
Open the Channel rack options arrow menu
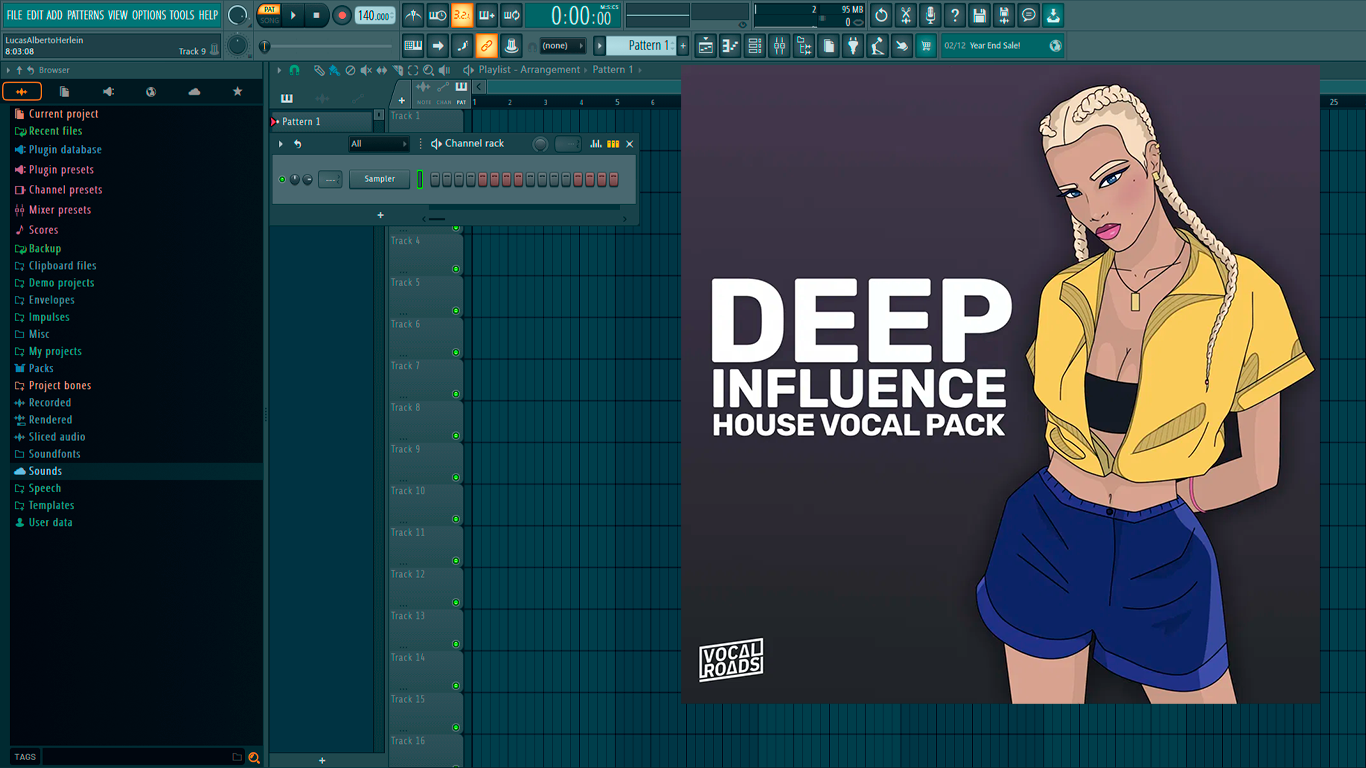click(x=281, y=144)
